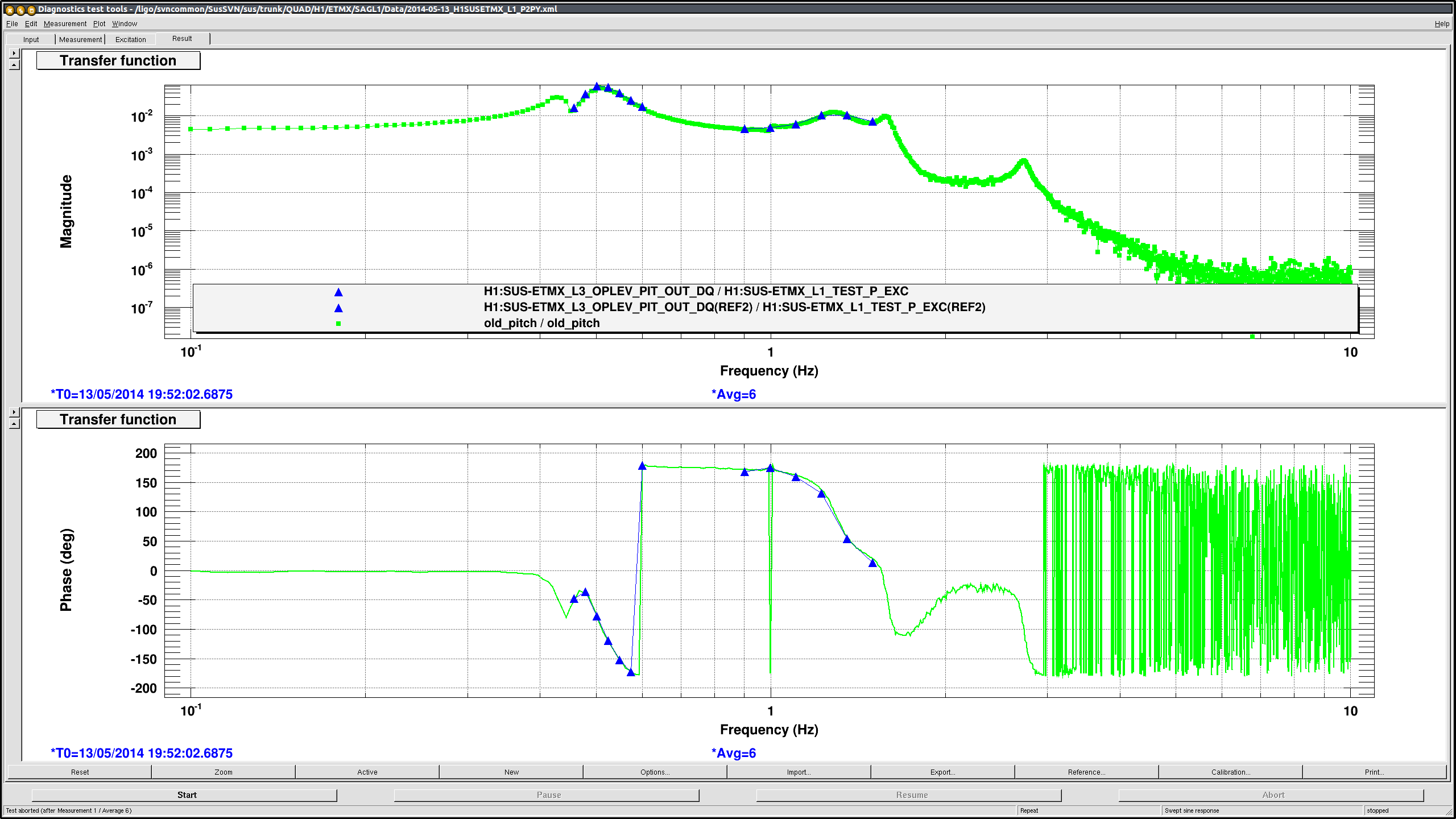
Task: Click '*T0=13/05/2014 19:52:02.6875' under phase plot
Action: point(142,753)
